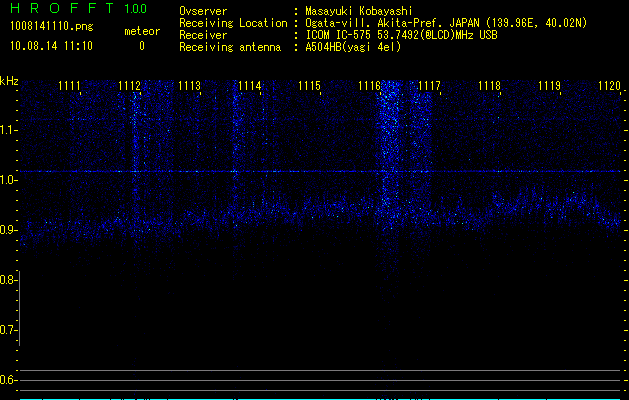Click the 1114 time marker
The image size is (629, 400).
[250, 86]
